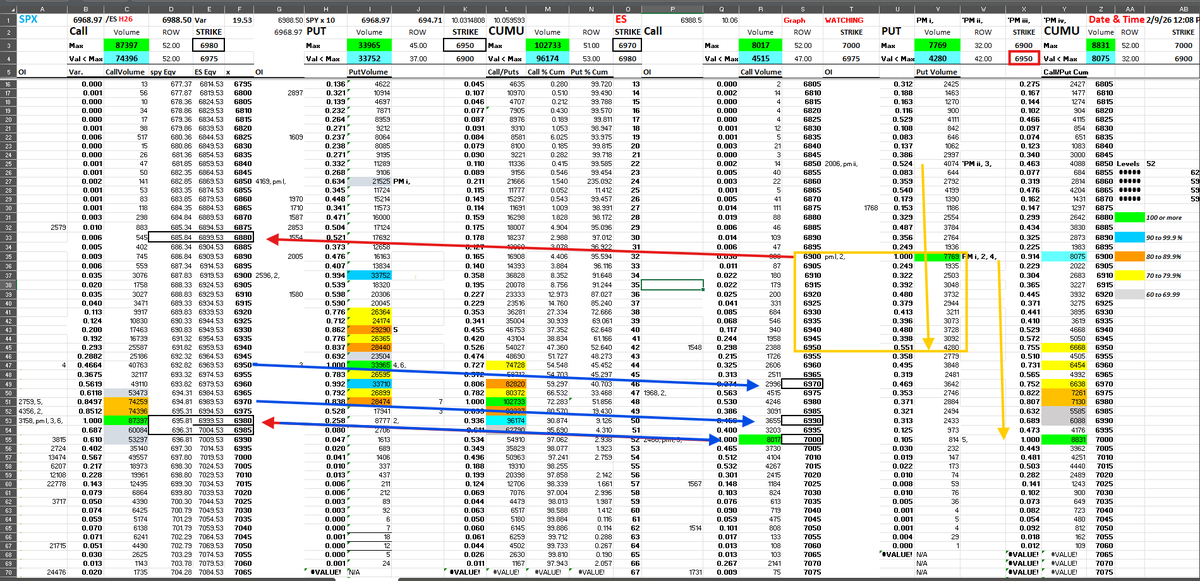The width and height of the screenshot is (1200, 581).
Task: Click the select-all corner triangle
Action: [7, 7]
